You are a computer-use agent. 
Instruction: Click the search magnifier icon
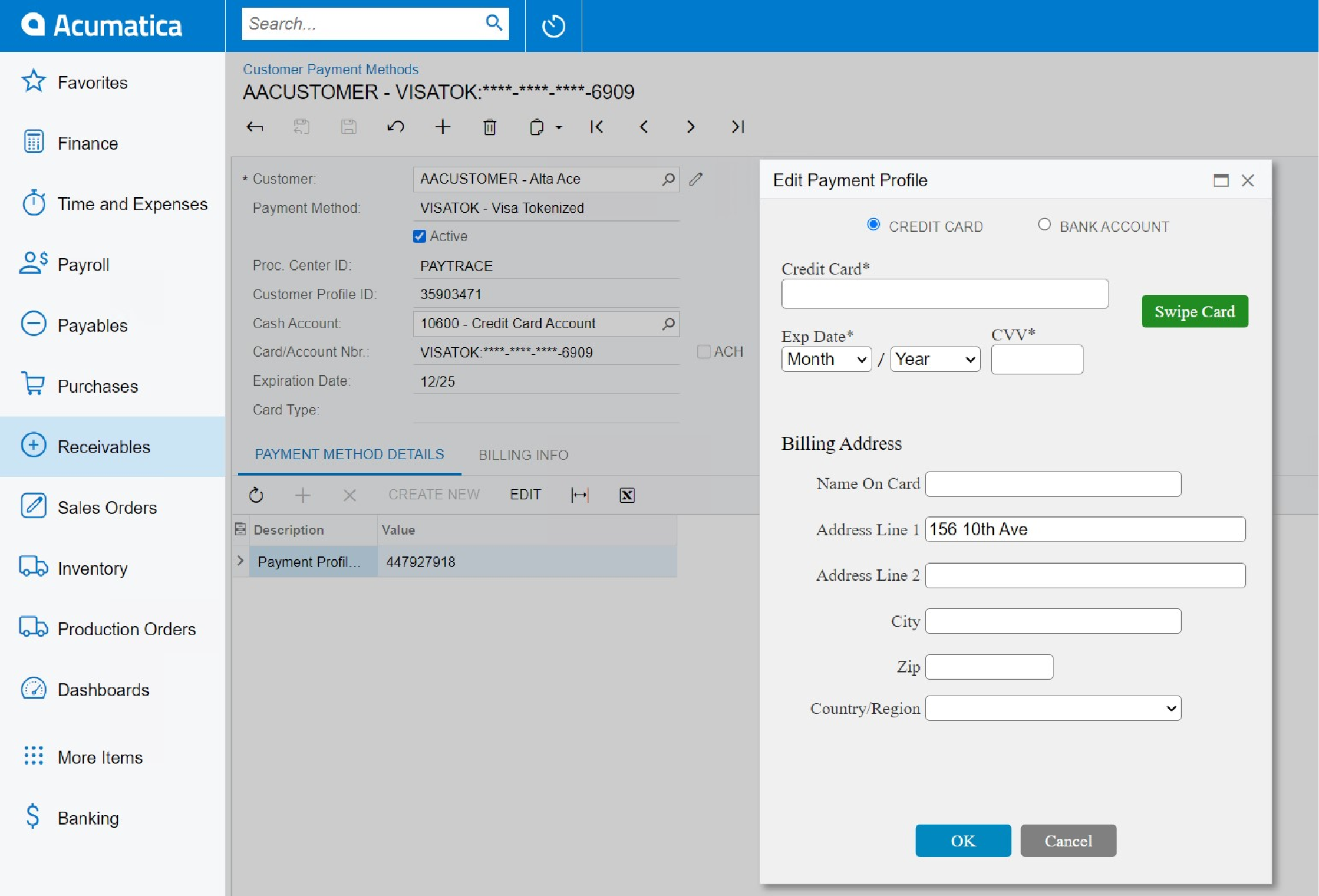494,23
